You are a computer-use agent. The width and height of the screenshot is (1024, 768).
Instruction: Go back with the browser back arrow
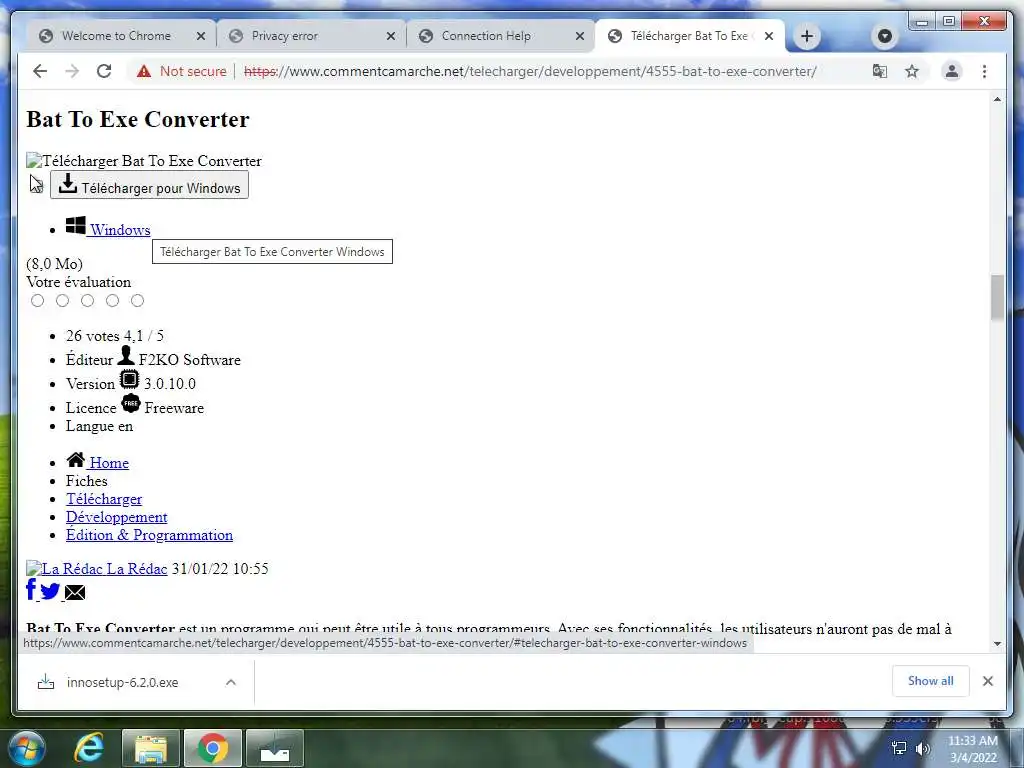40,71
